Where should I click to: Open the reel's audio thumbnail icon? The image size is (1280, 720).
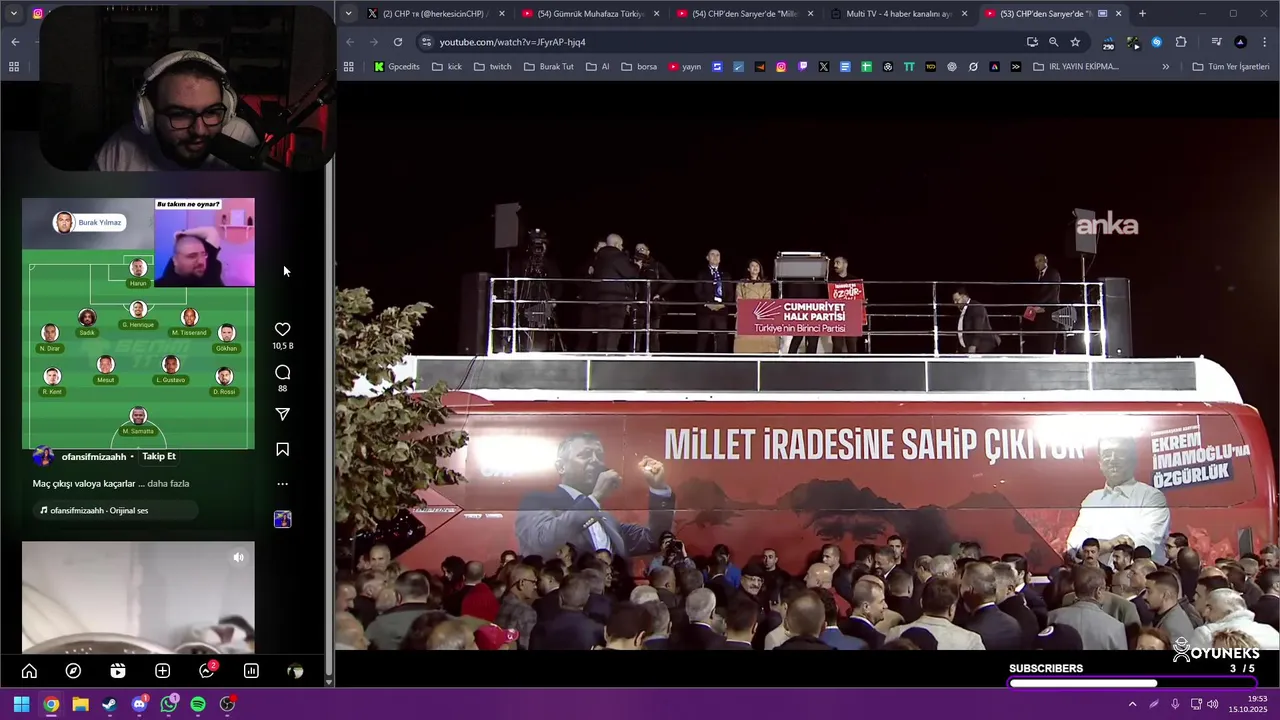(x=282, y=519)
